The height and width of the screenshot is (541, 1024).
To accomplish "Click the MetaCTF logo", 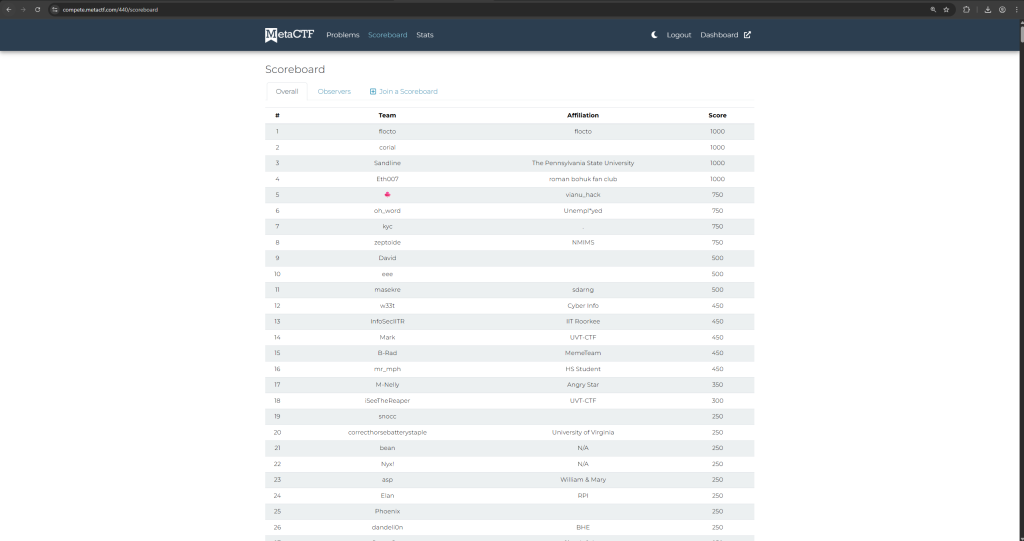I will tap(288, 35).
